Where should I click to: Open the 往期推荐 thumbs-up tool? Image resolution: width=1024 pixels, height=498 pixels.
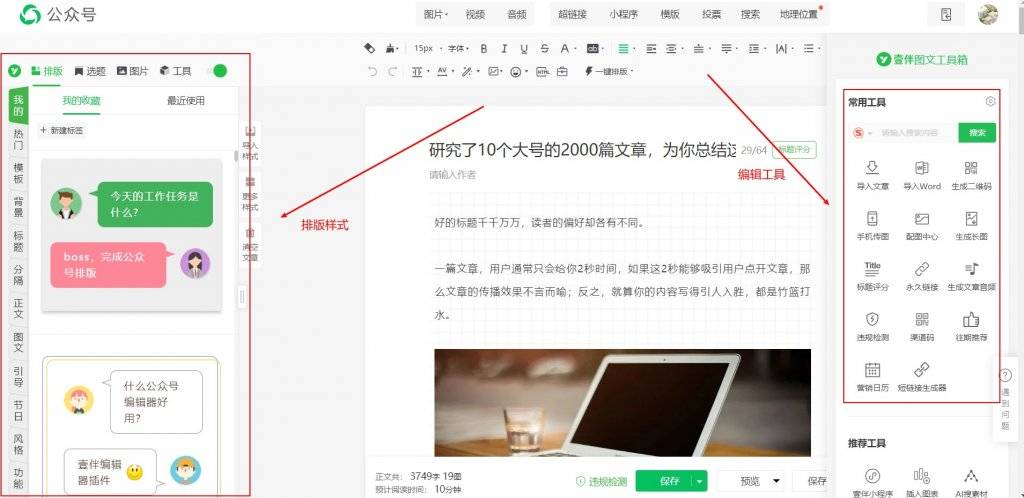coord(971,327)
